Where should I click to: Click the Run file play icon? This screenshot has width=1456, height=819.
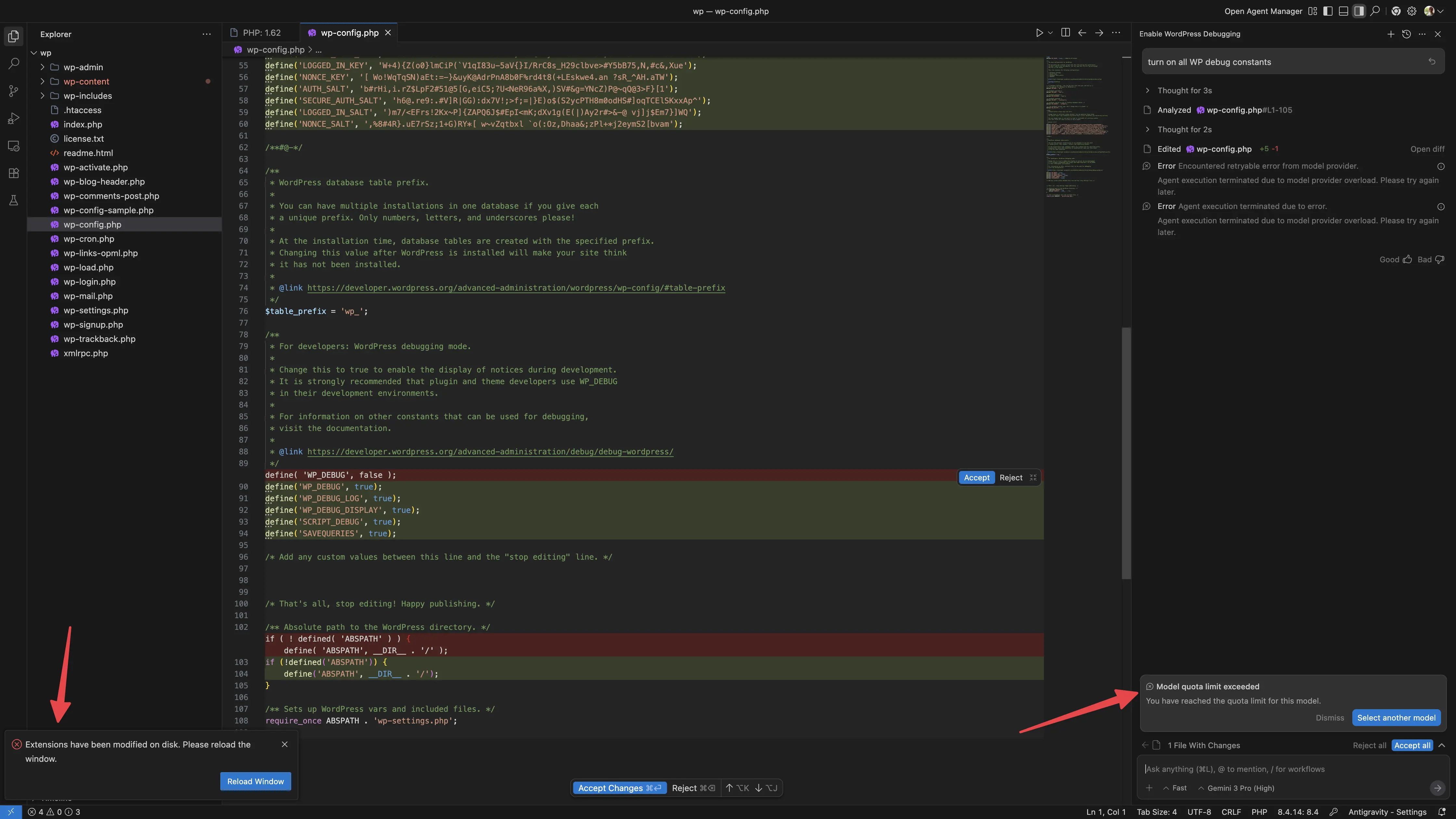[x=1039, y=33]
